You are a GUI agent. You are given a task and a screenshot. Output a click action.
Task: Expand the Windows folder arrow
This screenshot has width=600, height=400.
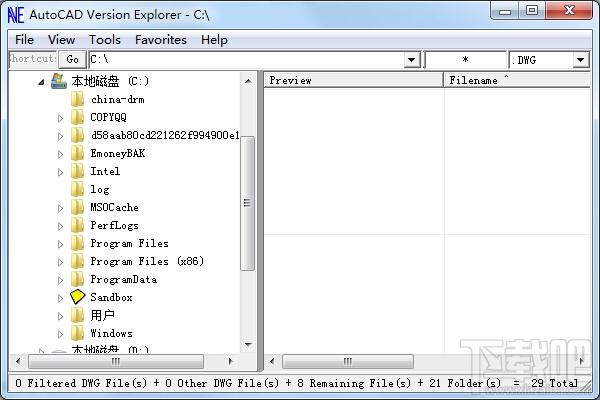60,334
